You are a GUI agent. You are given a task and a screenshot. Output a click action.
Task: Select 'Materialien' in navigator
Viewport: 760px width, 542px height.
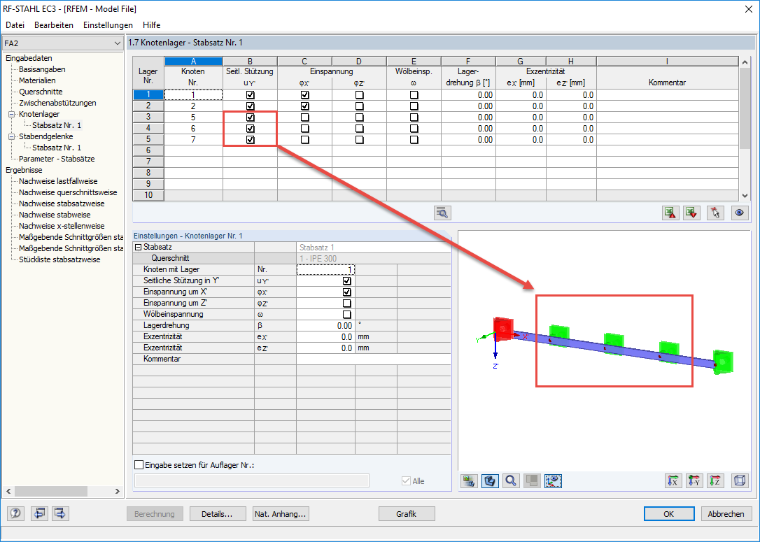[37, 80]
